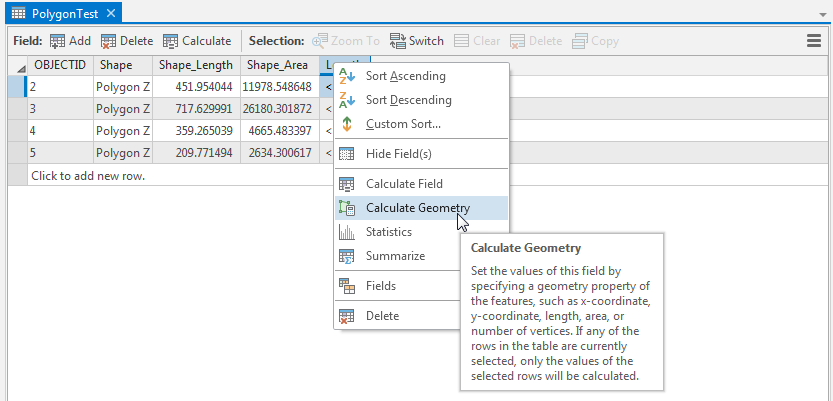Select Hide Field(s) menu entry
Image resolution: width=833 pixels, height=401 pixels.
(421, 154)
